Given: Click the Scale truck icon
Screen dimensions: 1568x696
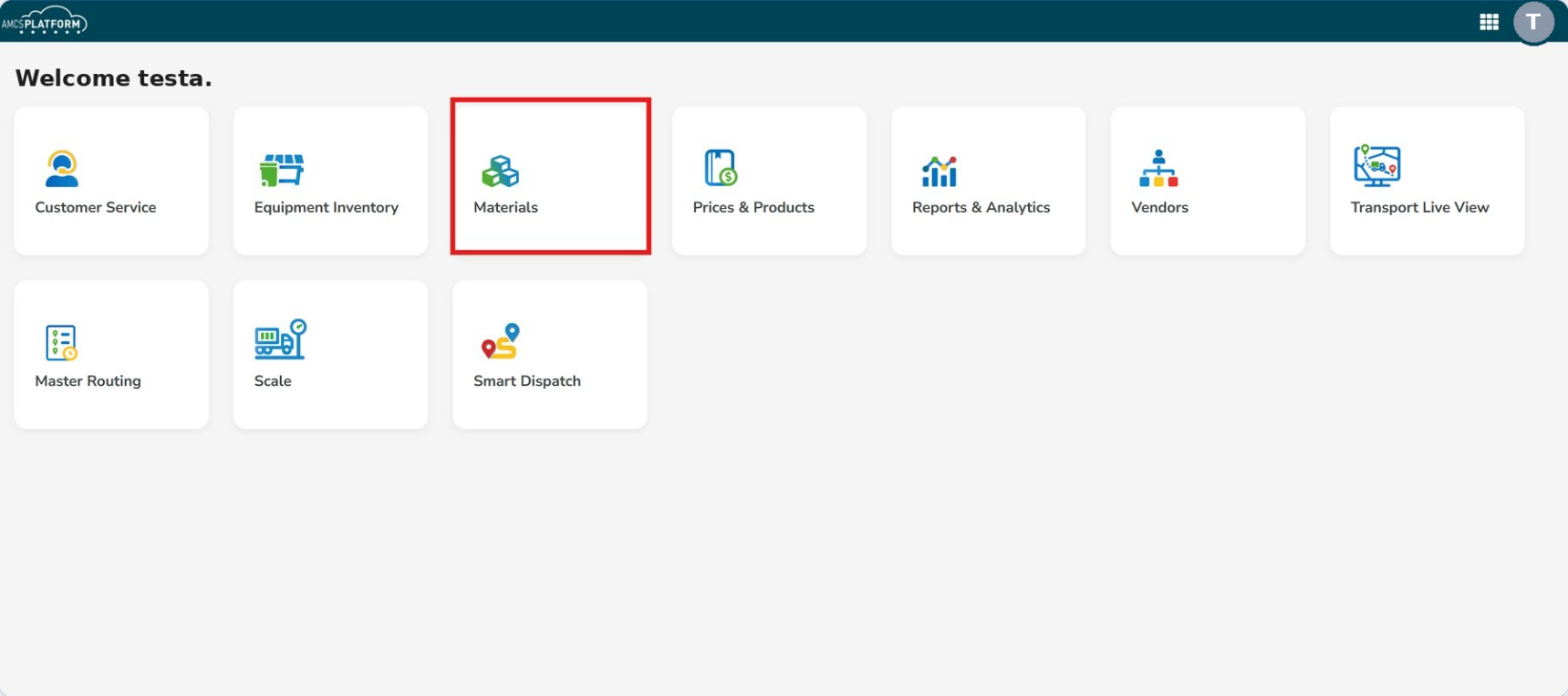Looking at the screenshot, I should 280,339.
